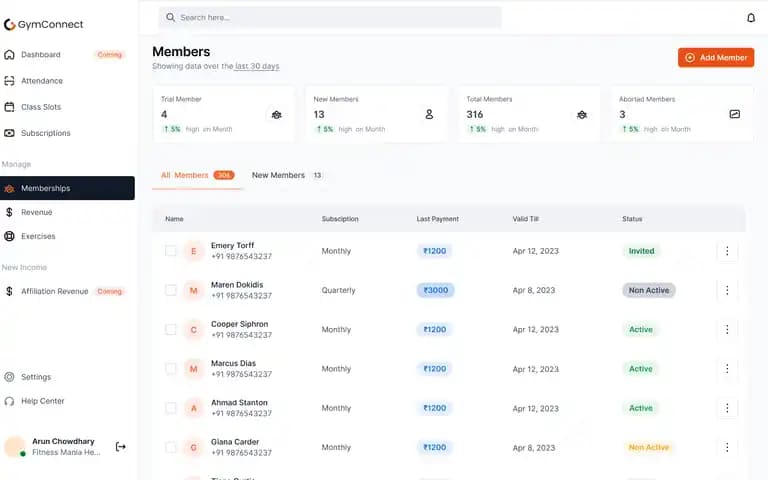The height and width of the screenshot is (480, 768).
Task: Open the last 30 days range selector
Action: point(257,66)
